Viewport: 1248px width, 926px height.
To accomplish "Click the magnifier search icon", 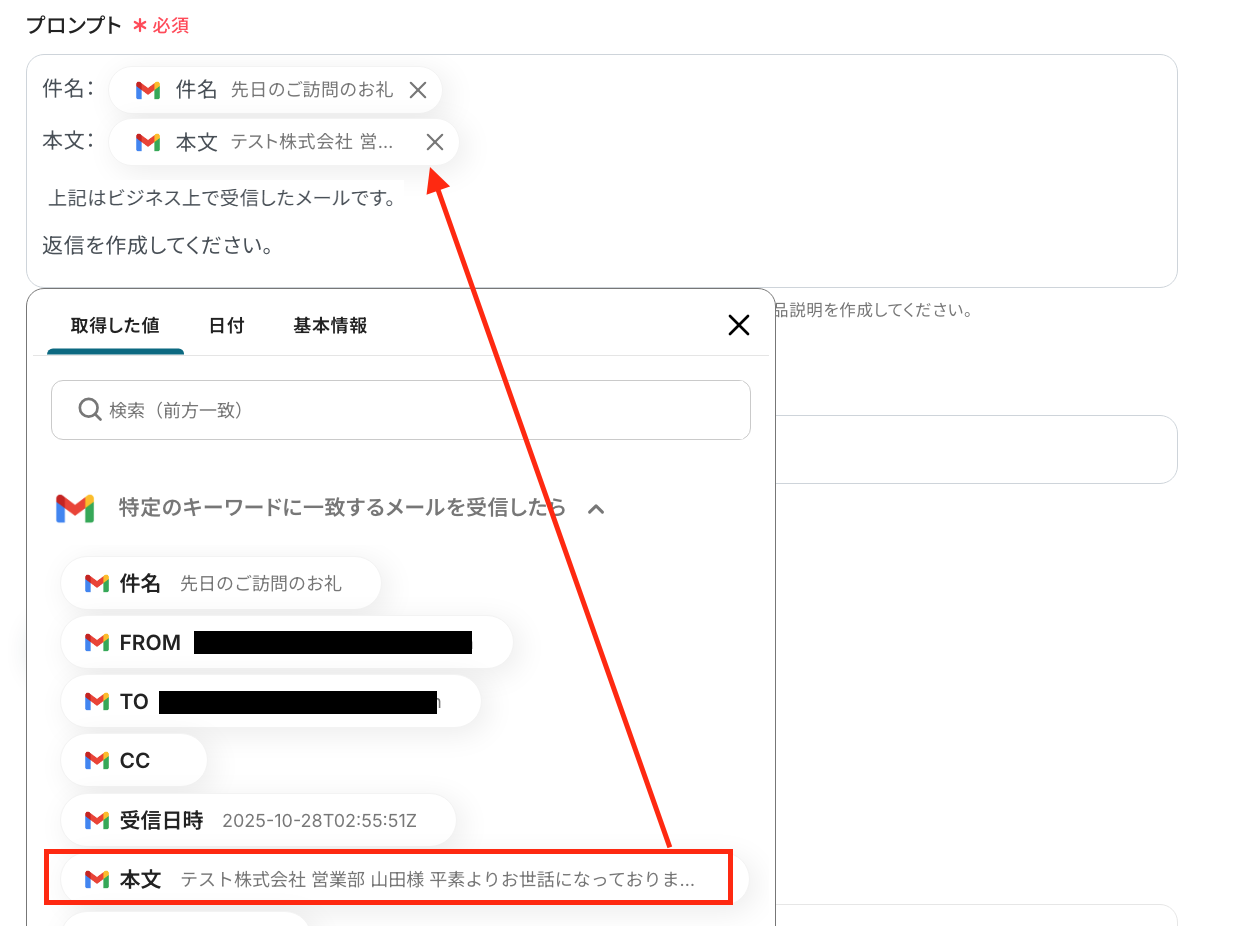I will coord(89,410).
